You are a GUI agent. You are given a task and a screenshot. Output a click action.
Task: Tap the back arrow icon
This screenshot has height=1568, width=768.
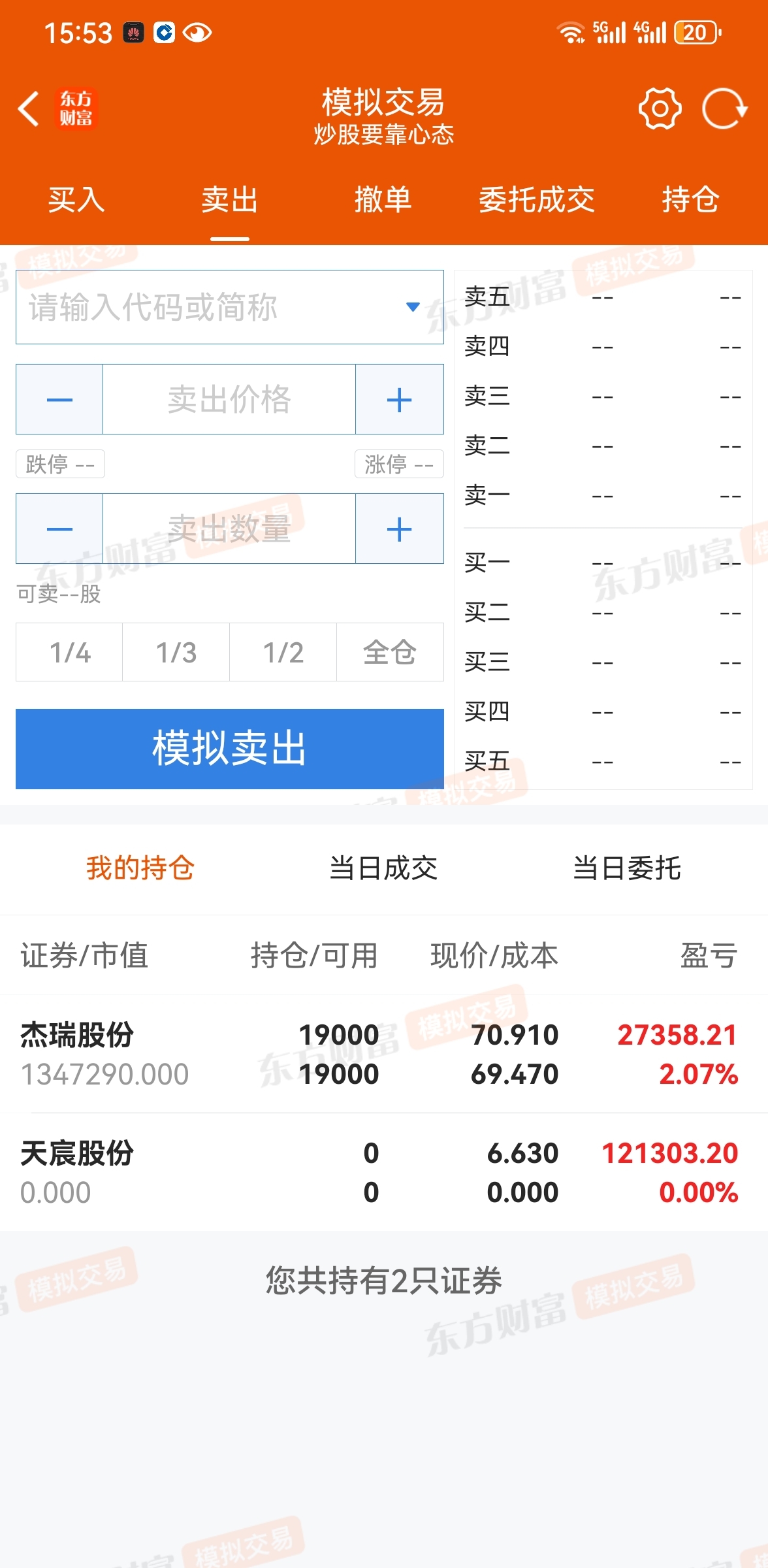click(29, 108)
